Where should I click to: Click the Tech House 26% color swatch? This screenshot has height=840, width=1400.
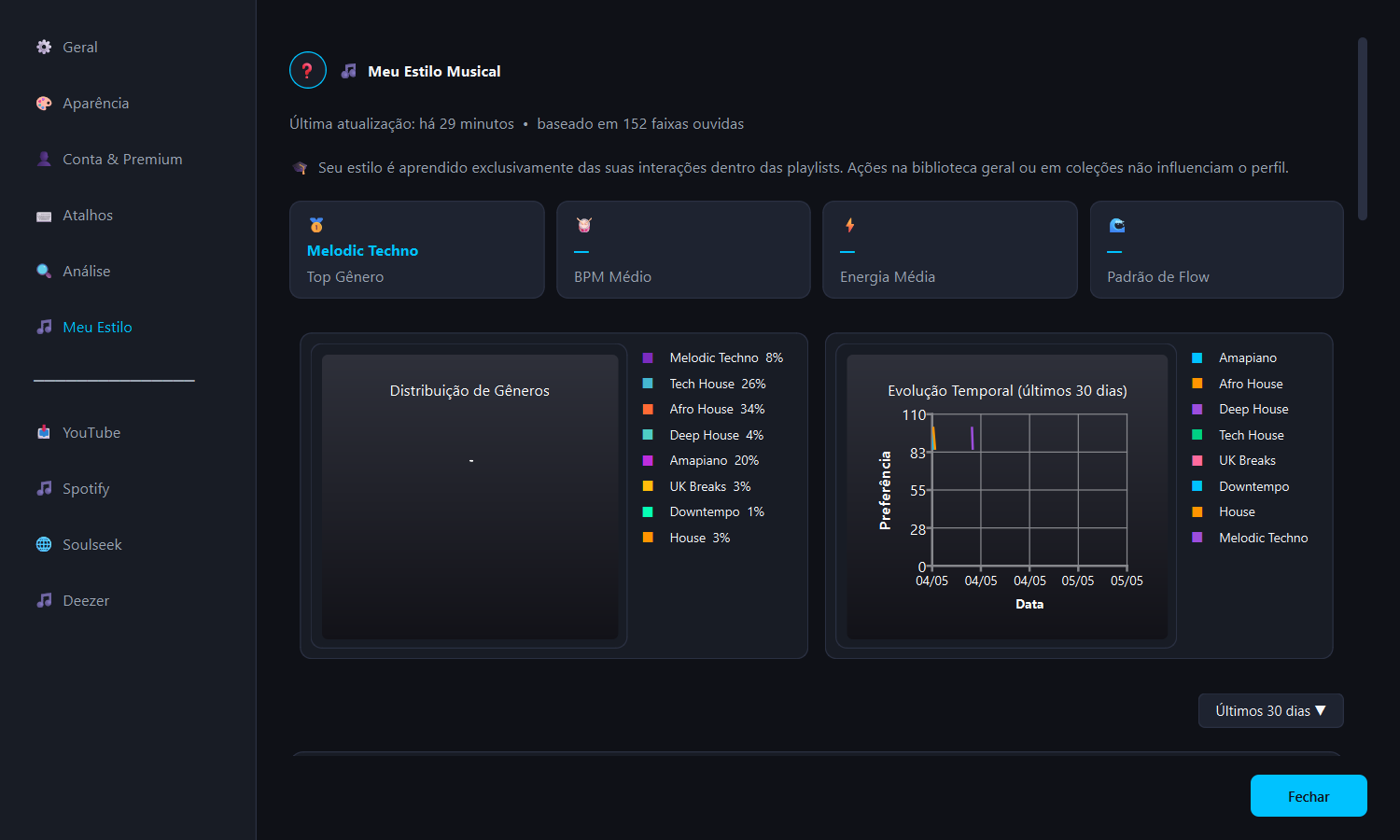point(648,384)
